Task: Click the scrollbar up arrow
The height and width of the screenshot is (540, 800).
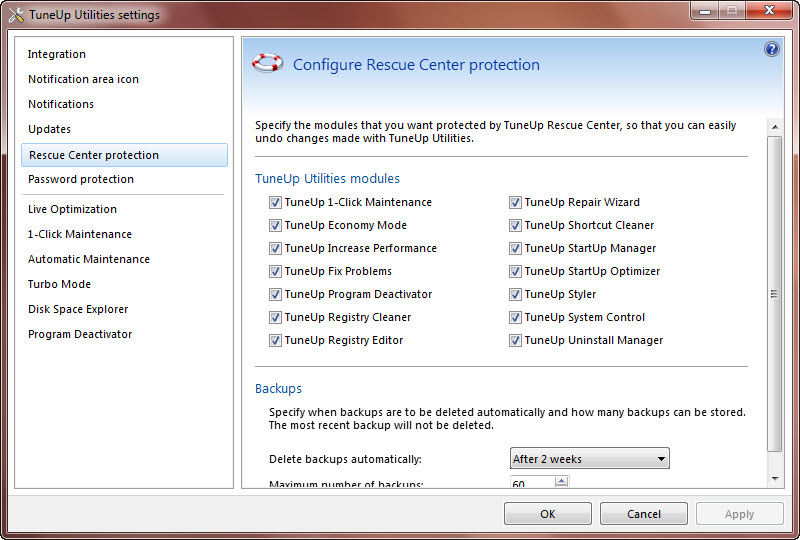Action: (775, 127)
